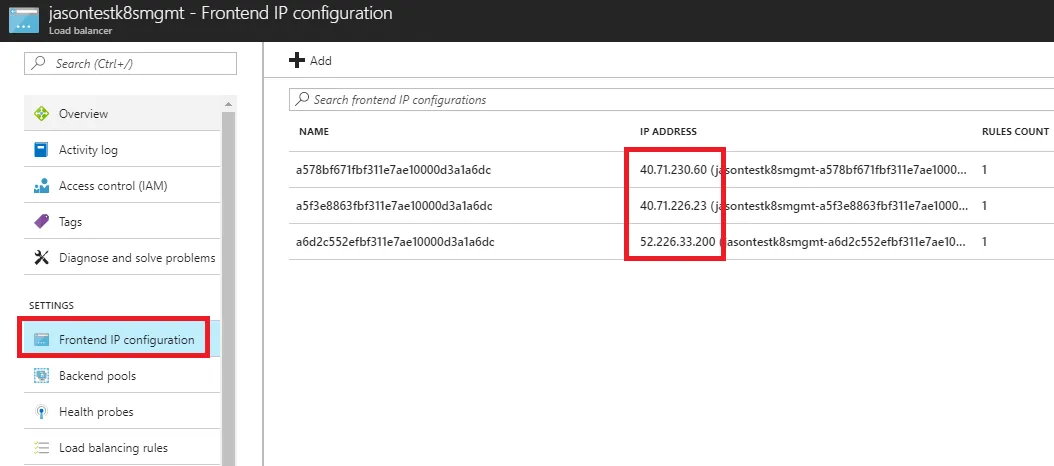The width and height of the screenshot is (1054, 466).
Task: Click the Add button
Action: click(x=311, y=61)
